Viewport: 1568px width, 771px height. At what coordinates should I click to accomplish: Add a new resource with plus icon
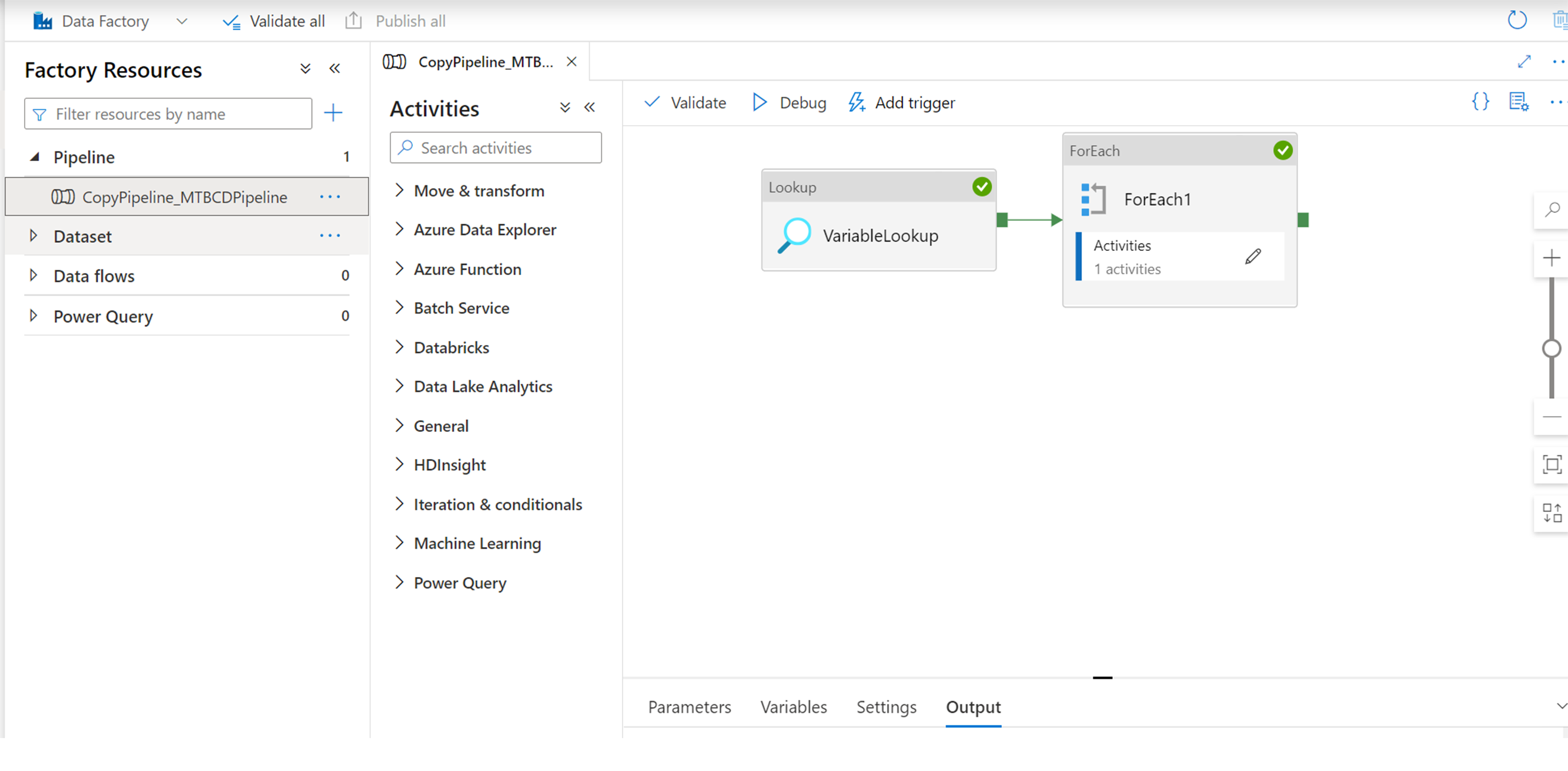click(x=333, y=113)
